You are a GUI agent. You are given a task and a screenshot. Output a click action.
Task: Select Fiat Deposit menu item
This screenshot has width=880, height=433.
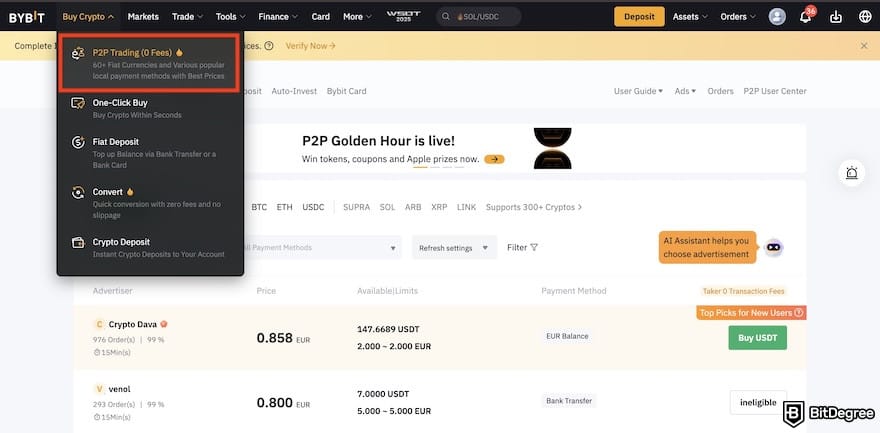pos(150,153)
